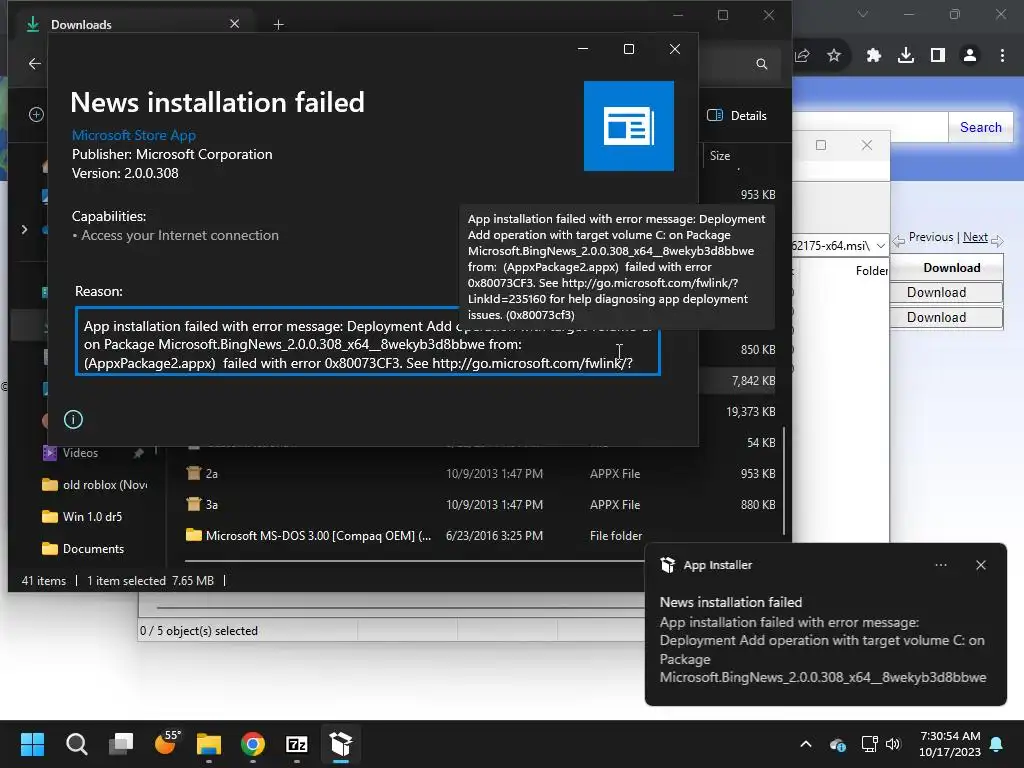The height and width of the screenshot is (768, 1024).
Task: Follow the Previous link on the webpage
Action: tap(931, 237)
